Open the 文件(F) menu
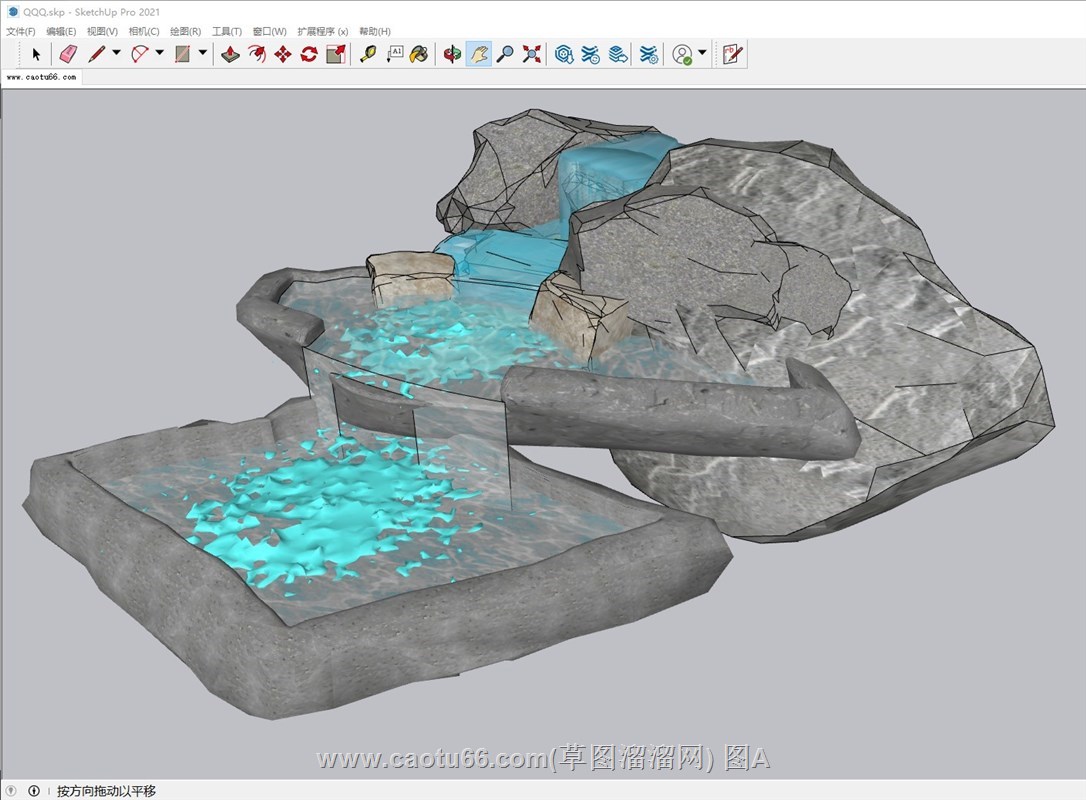1086x800 pixels. 21,32
